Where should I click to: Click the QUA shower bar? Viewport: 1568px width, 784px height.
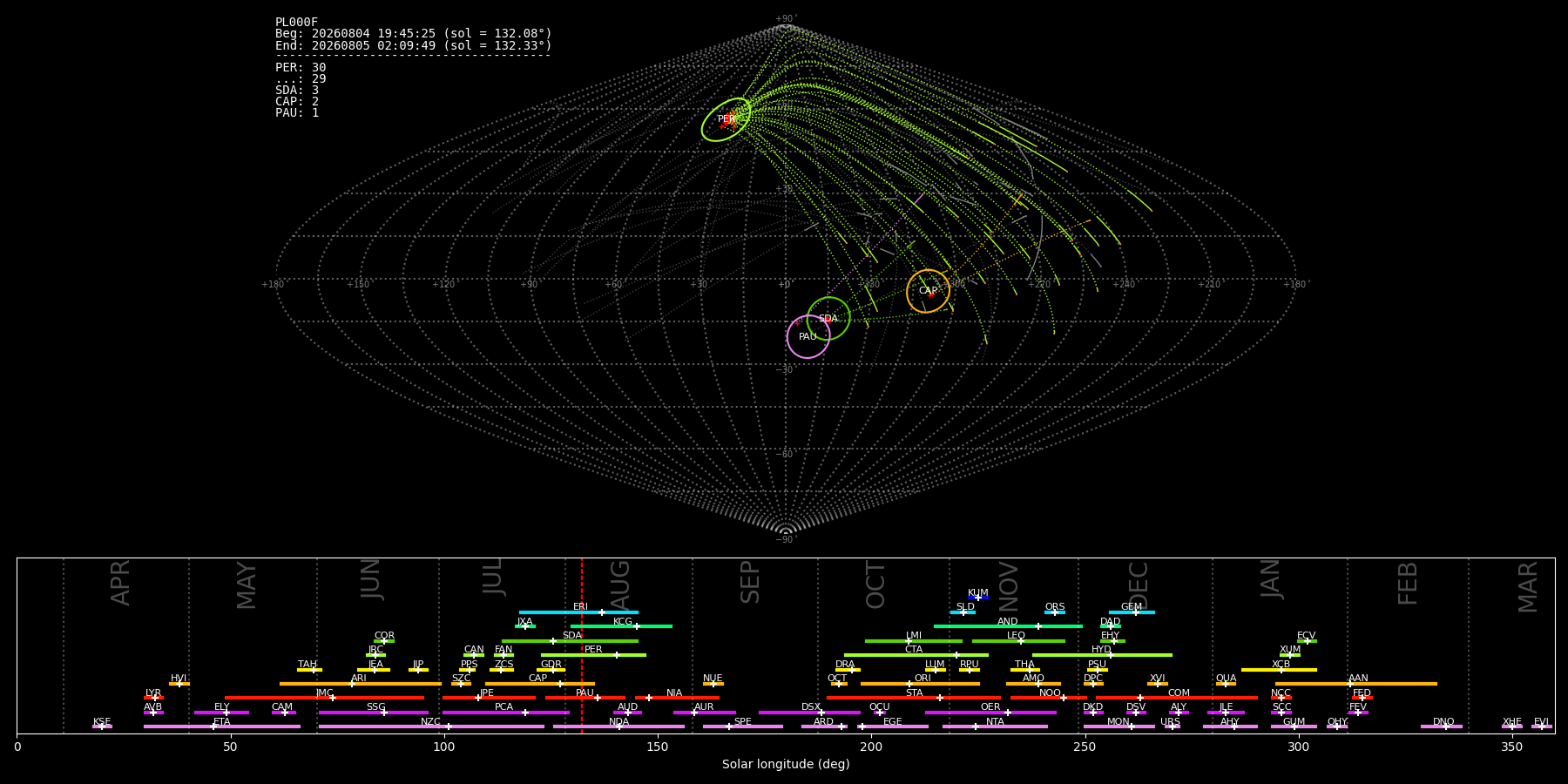coord(1226,684)
